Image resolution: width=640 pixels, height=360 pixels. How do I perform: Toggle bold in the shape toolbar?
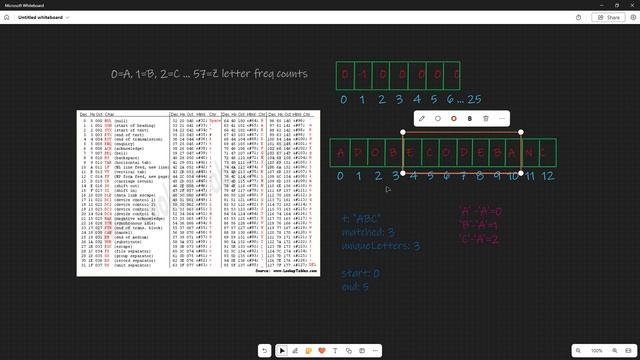(x=469, y=119)
